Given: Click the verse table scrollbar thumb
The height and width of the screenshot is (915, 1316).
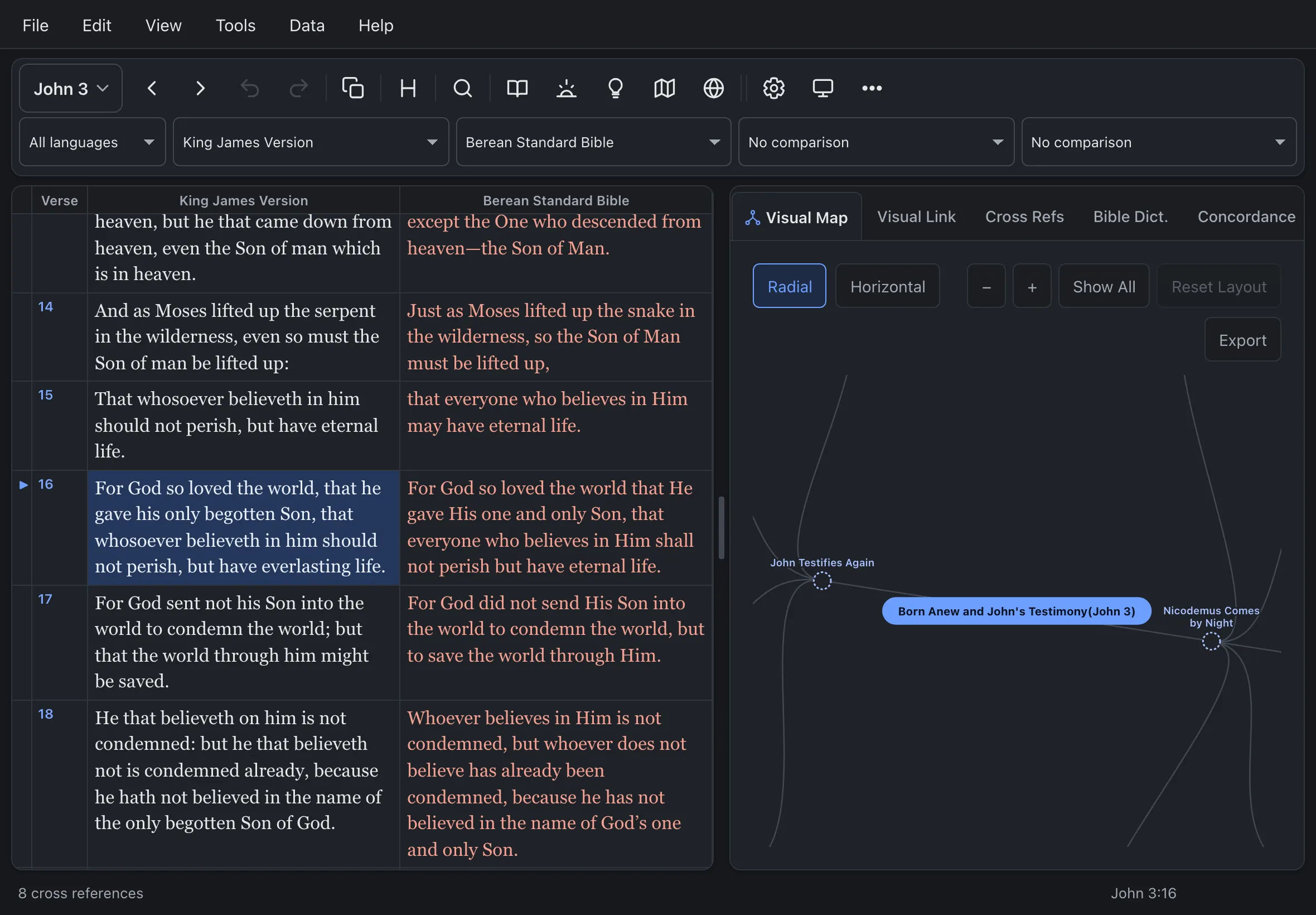Looking at the screenshot, I should coord(722,528).
